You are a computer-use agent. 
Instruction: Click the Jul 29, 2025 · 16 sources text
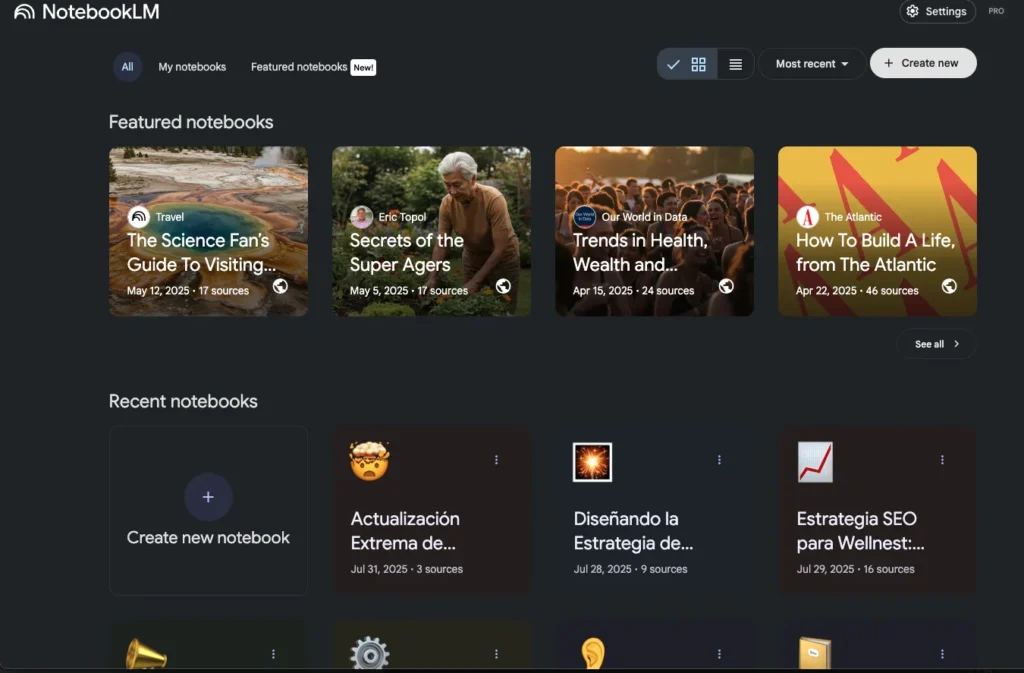pyautogui.click(x=856, y=569)
